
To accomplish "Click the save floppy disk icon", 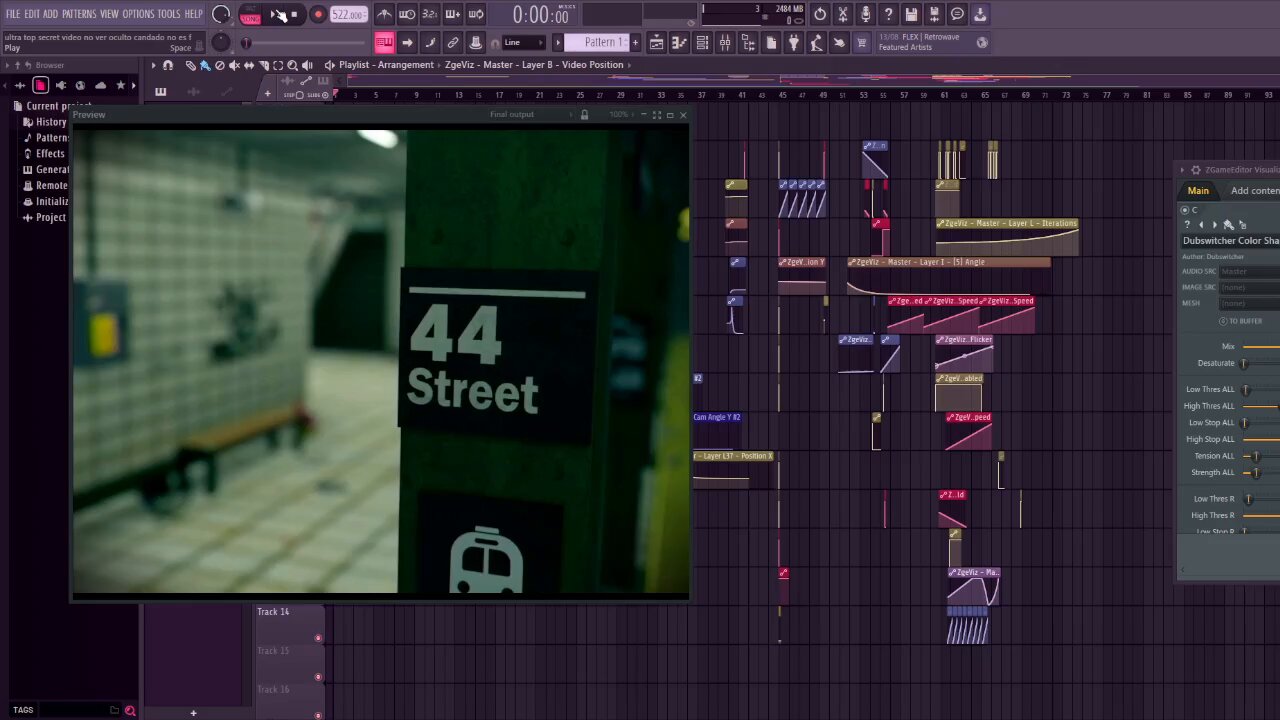I will point(911,14).
